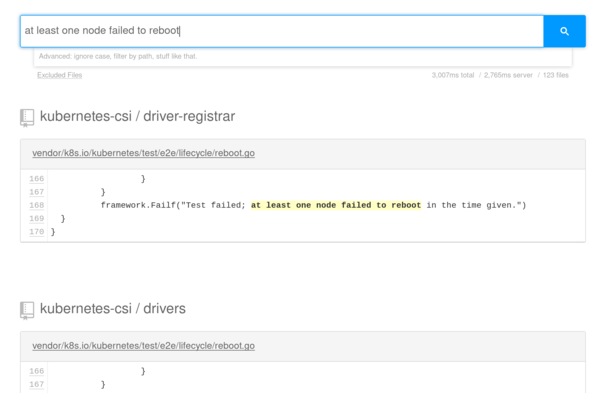Open kubernetes-csi / driver-registrar repository heading
This screenshot has height=393, width=600.
[137, 116]
